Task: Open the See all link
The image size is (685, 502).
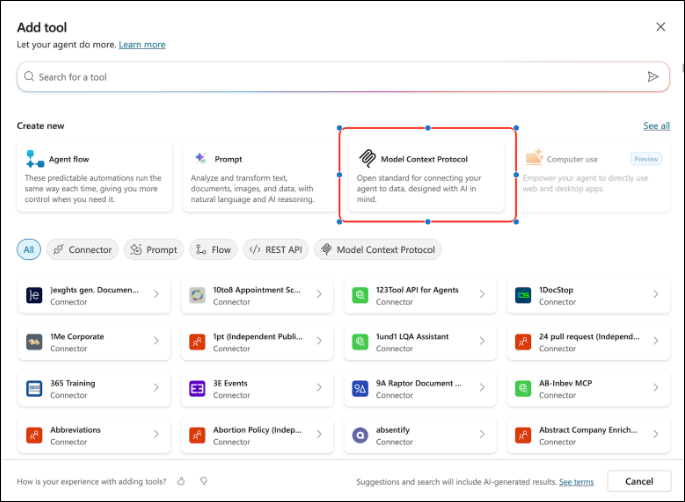Action: pos(656,126)
